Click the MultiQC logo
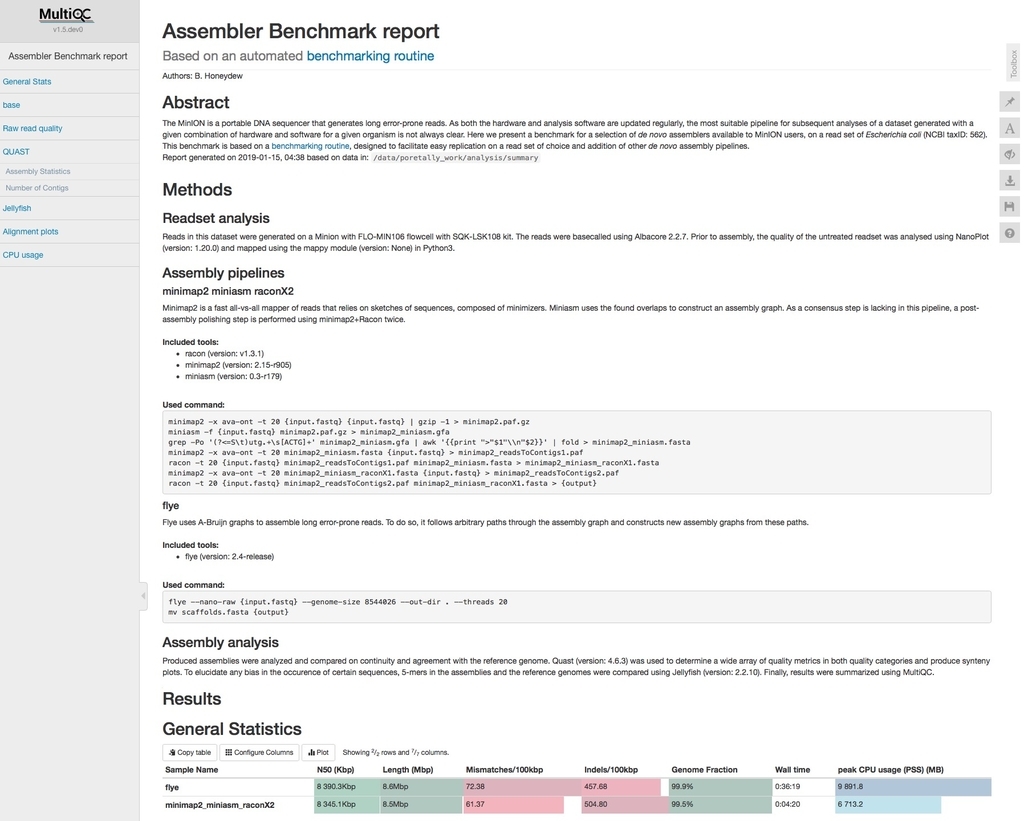 click(65, 14)
